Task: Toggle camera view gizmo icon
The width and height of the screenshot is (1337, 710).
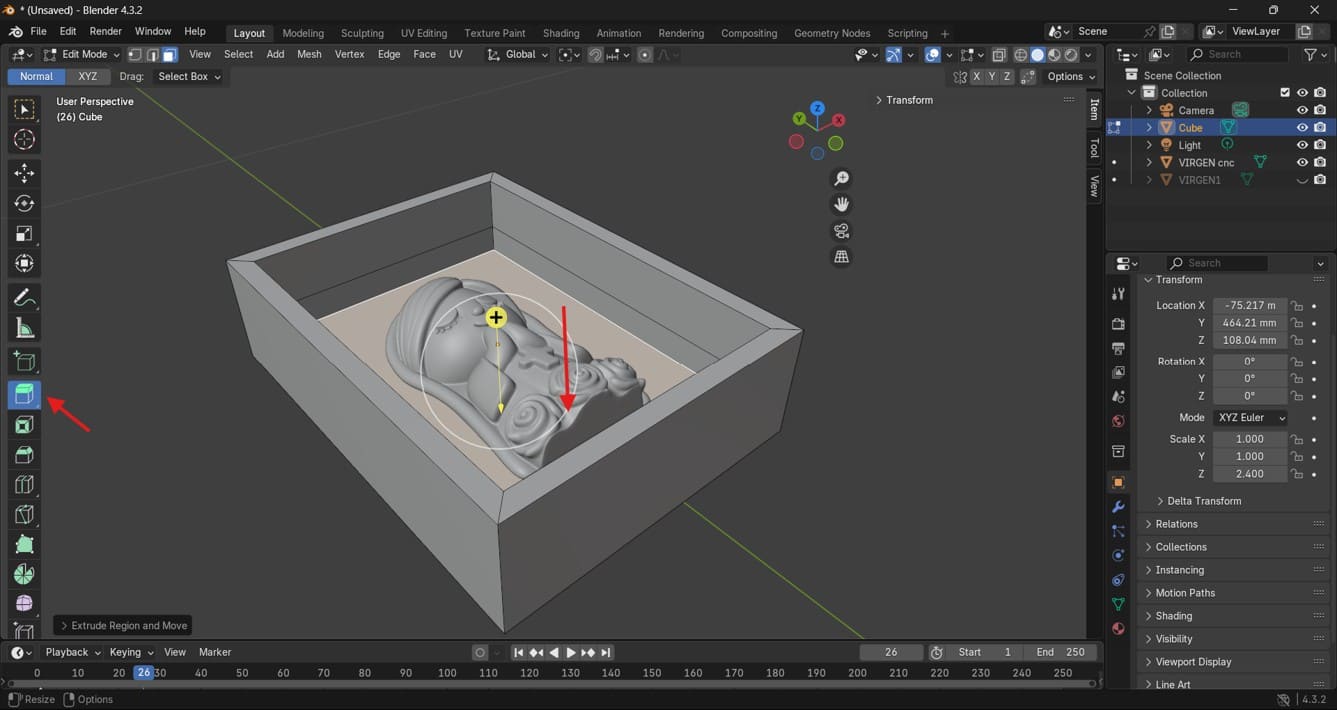Action: click(842, 231)
